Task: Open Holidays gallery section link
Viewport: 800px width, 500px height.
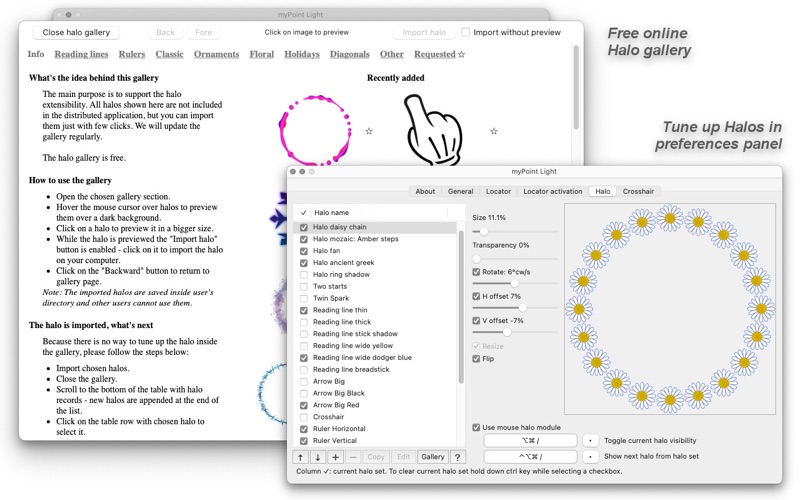Action: (x=302, y=54)
